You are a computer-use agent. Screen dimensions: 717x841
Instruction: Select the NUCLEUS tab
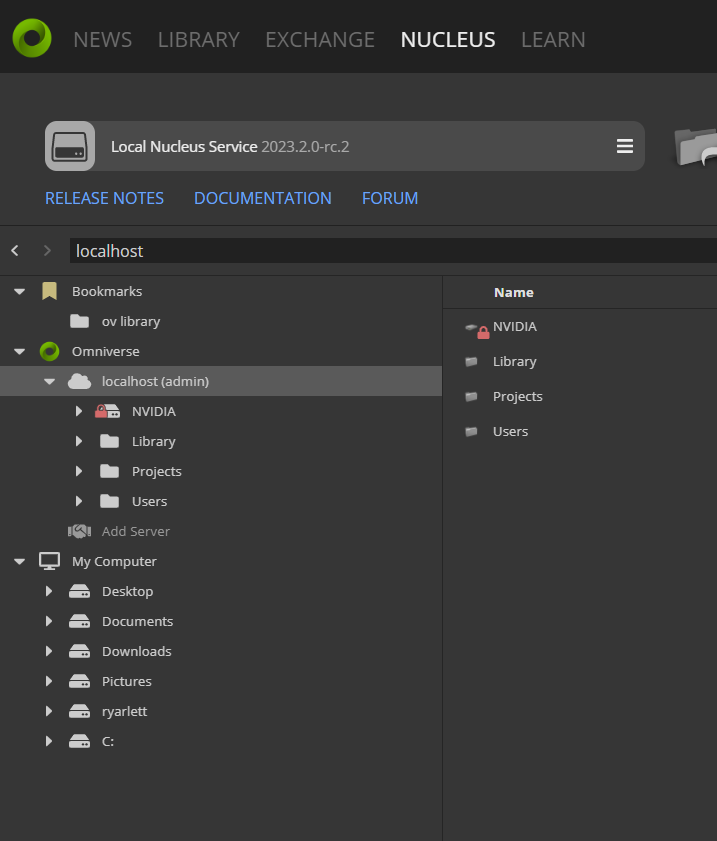click(x=448, y=40)
